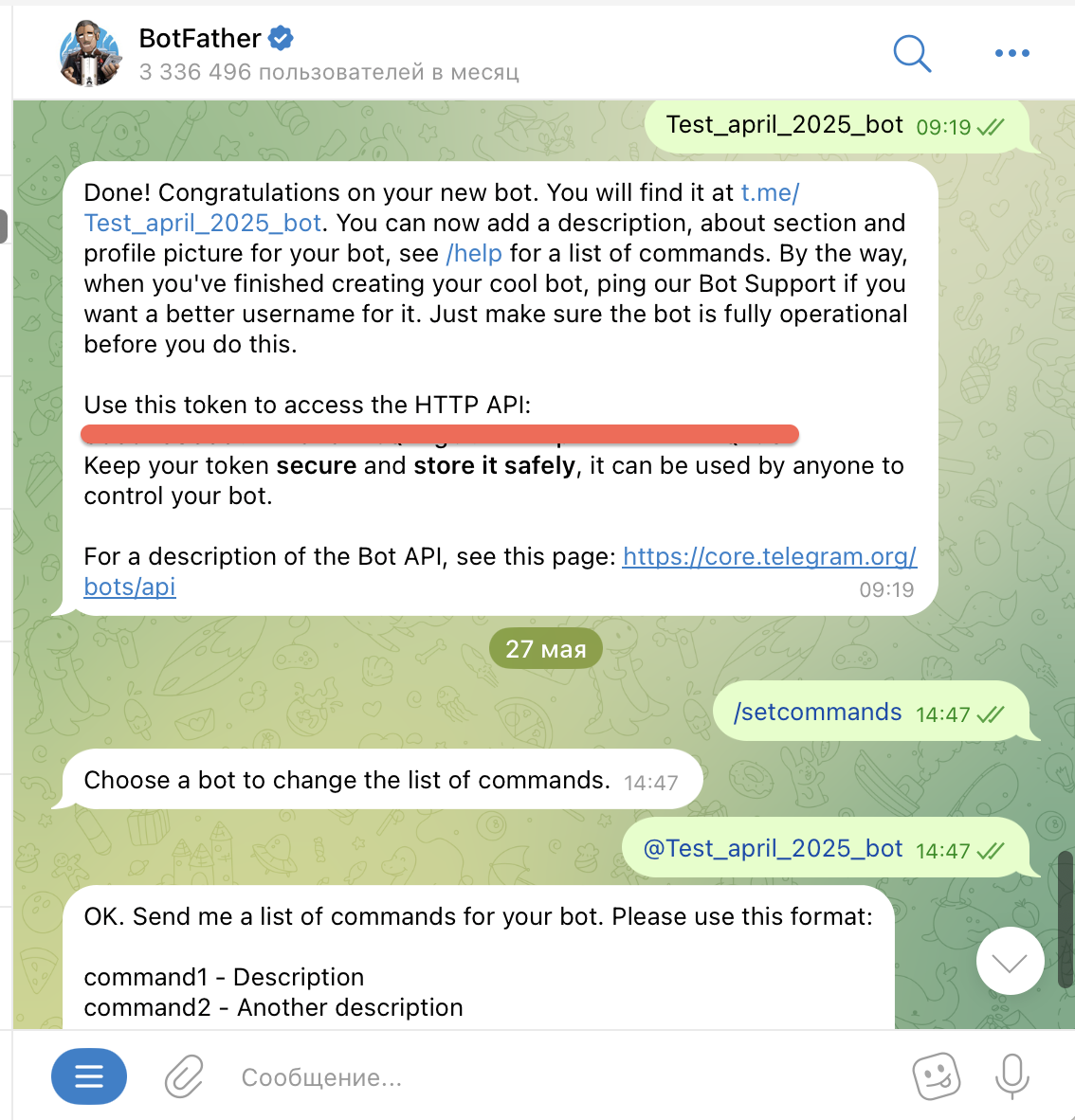This screenshot has height=1120, width=1075.
Task: Click the 27 мая date badge
Action: (545, 648)
